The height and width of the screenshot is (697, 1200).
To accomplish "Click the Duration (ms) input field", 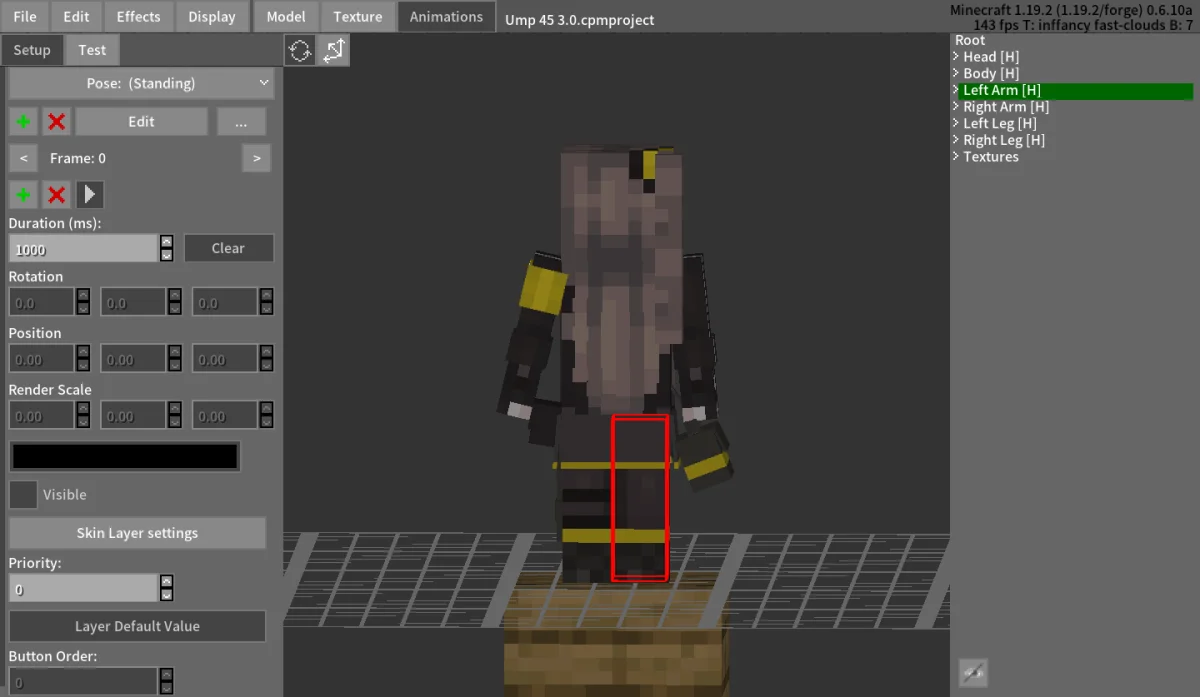I will 83,249.
